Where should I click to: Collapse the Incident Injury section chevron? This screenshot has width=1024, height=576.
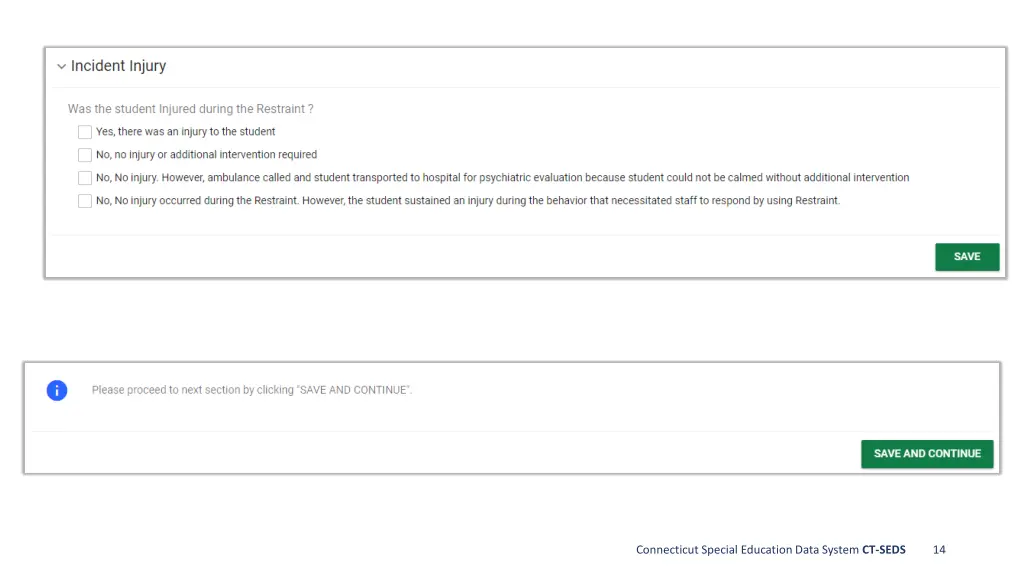pyautogui.click(x=61, y=67)
